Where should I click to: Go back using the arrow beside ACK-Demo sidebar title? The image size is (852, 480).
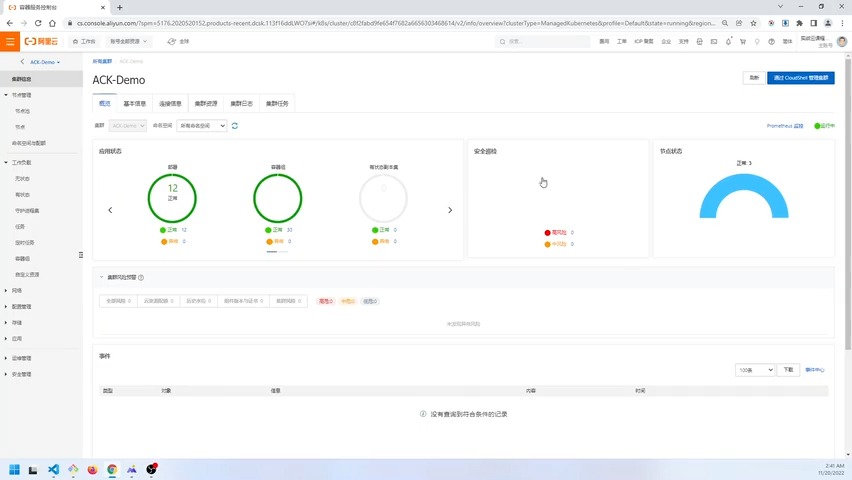[22, 62]
